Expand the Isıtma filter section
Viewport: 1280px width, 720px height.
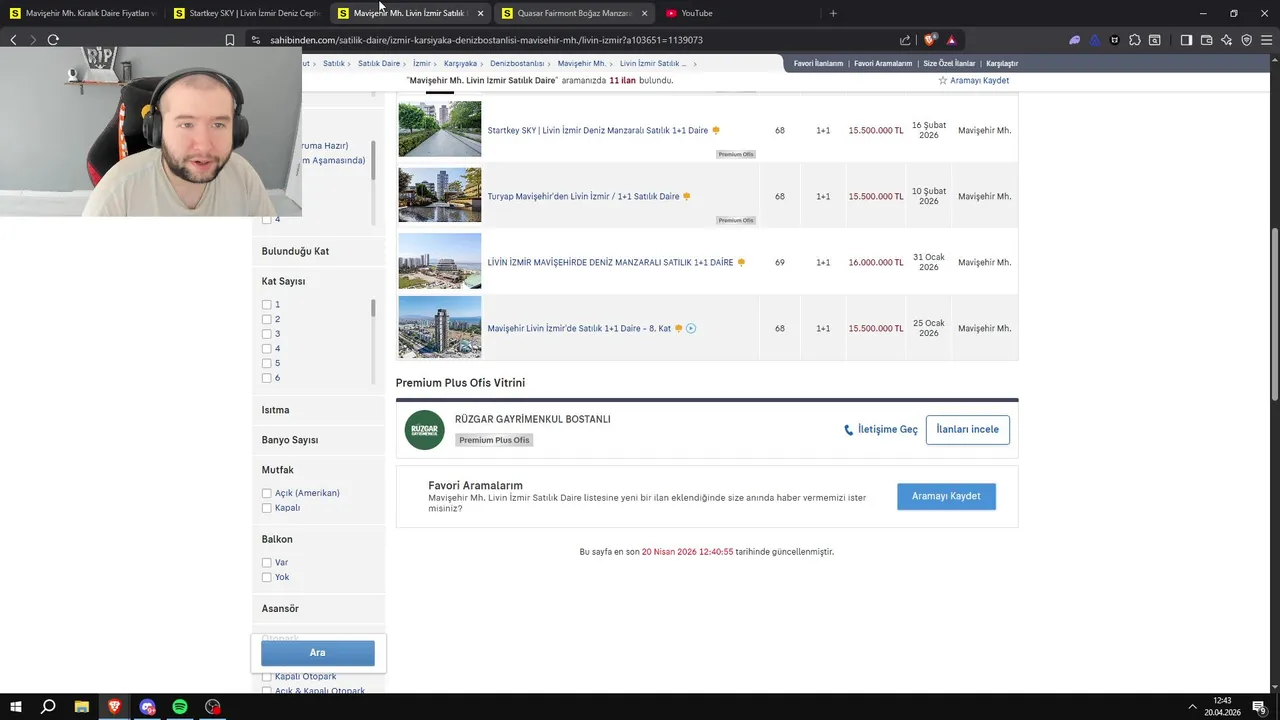[318, 410]
